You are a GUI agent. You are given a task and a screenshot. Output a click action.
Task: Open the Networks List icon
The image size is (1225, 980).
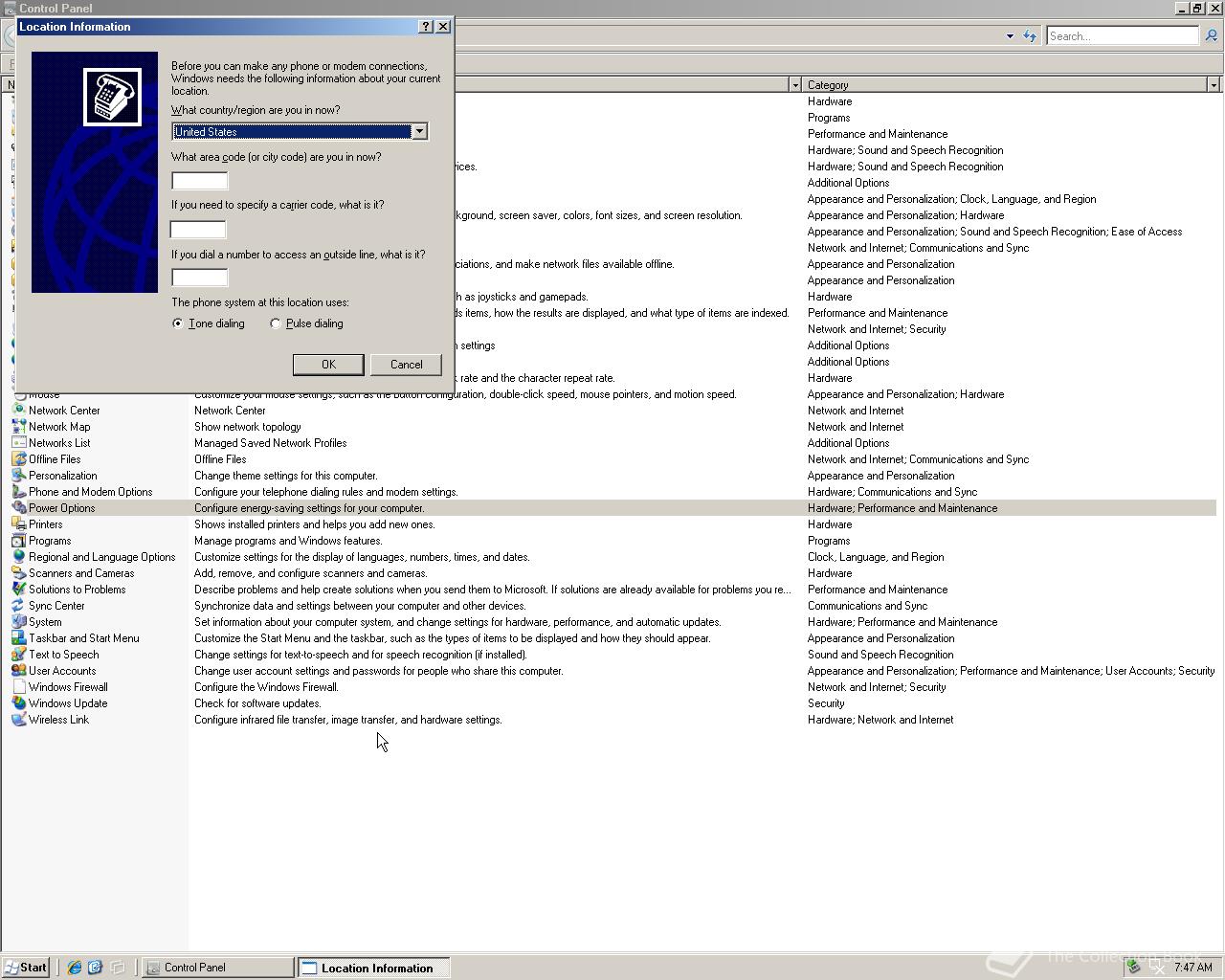18,443
